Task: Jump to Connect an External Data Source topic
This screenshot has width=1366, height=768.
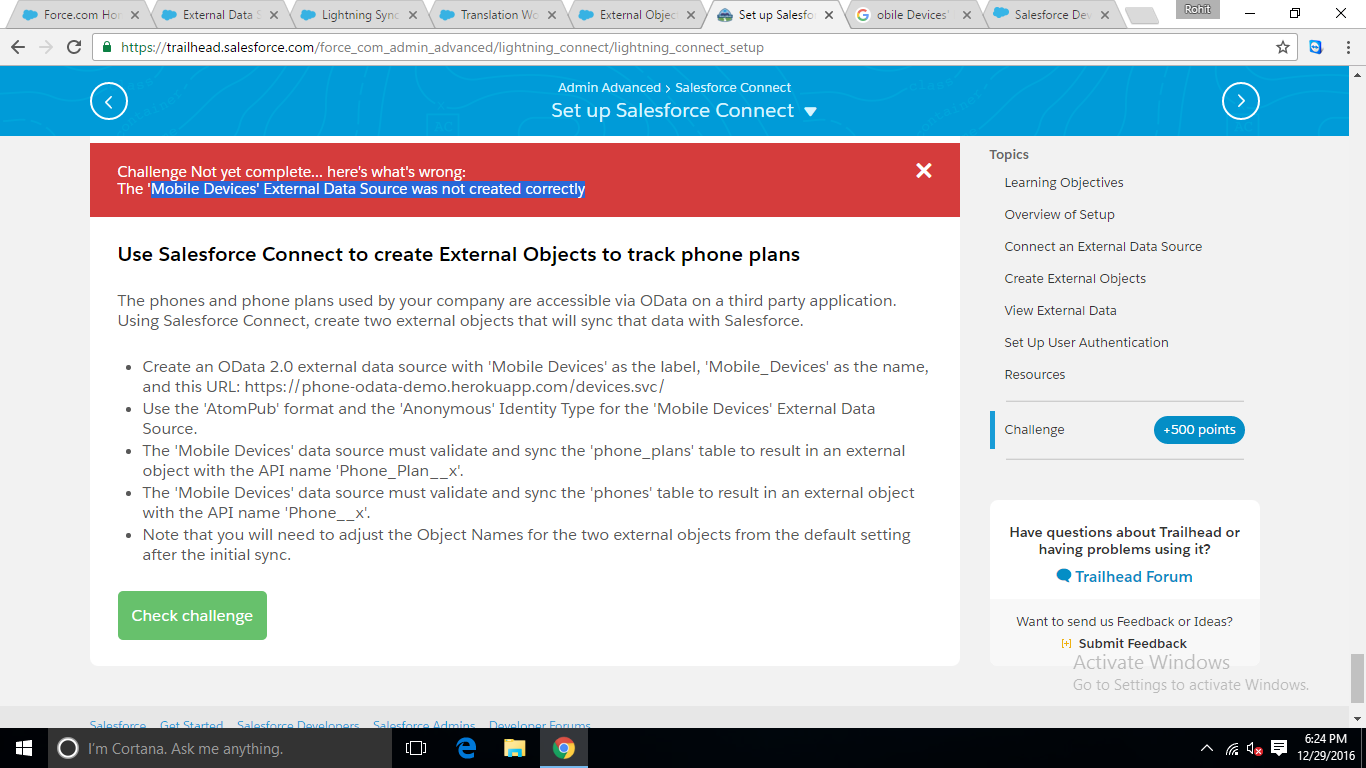Action: pos(1103,247)
